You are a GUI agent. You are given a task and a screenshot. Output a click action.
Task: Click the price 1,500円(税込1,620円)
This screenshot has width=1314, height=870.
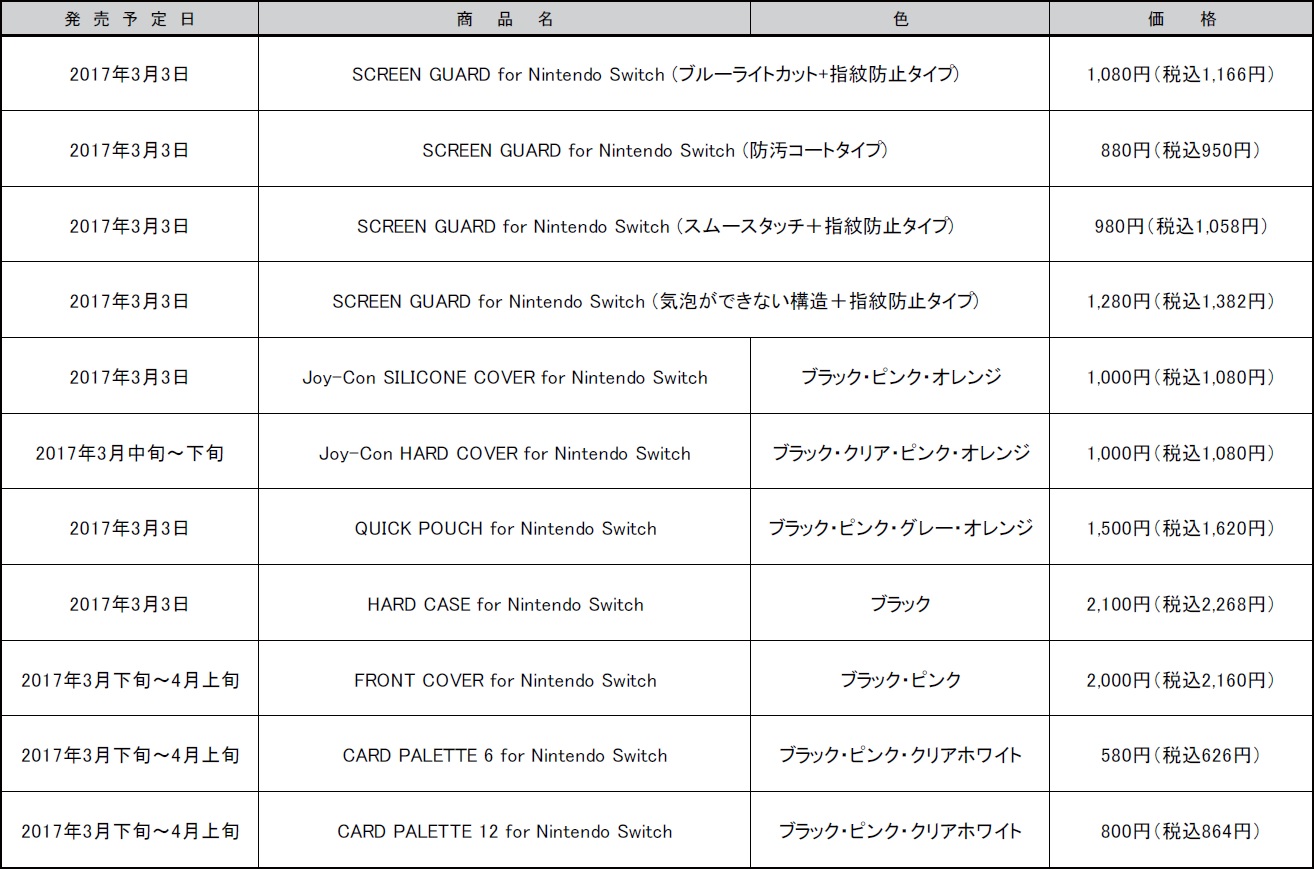[1181, 528]
